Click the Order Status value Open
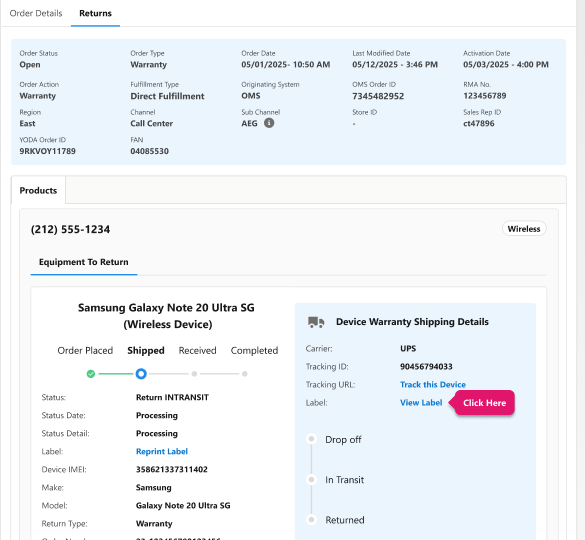The image size is (585, 540). click(30, 65)
